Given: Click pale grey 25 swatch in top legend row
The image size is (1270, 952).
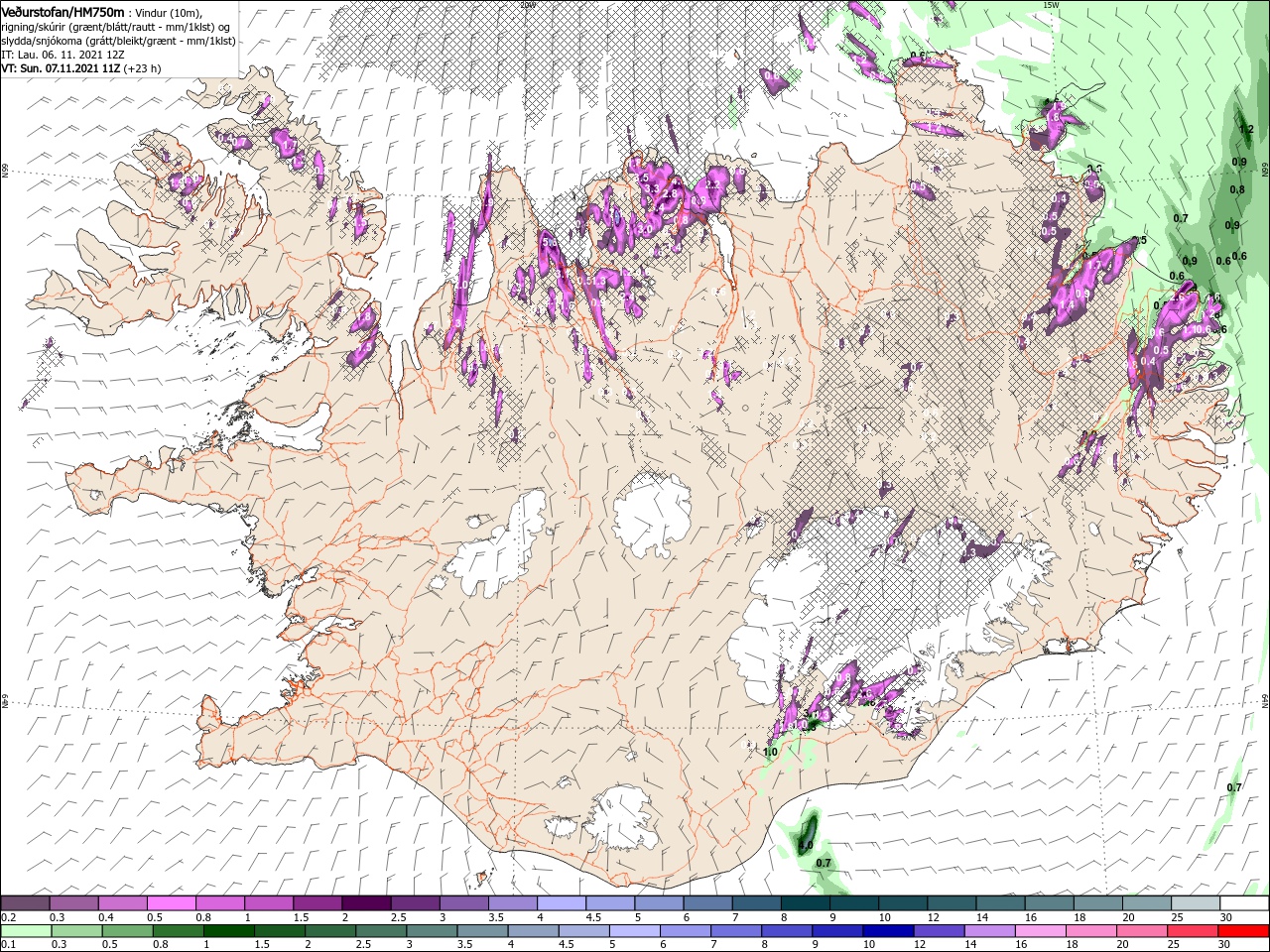Looking at the screenshot, I should (1195, 903).
